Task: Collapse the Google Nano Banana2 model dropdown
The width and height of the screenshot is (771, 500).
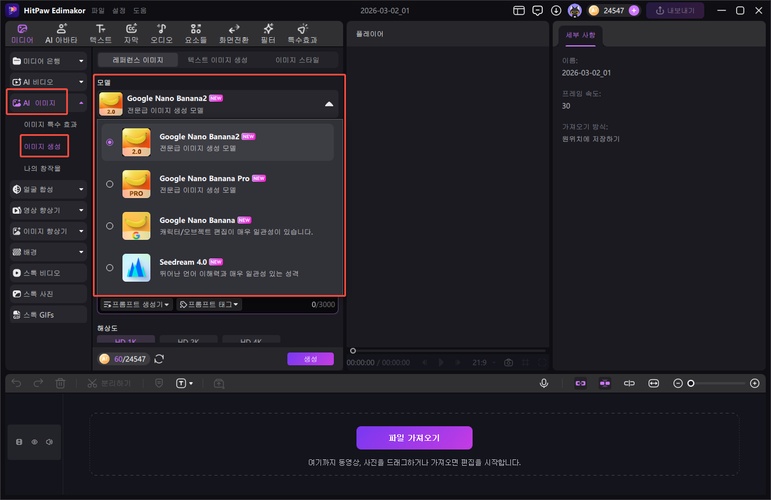Action: click(329, 104)
